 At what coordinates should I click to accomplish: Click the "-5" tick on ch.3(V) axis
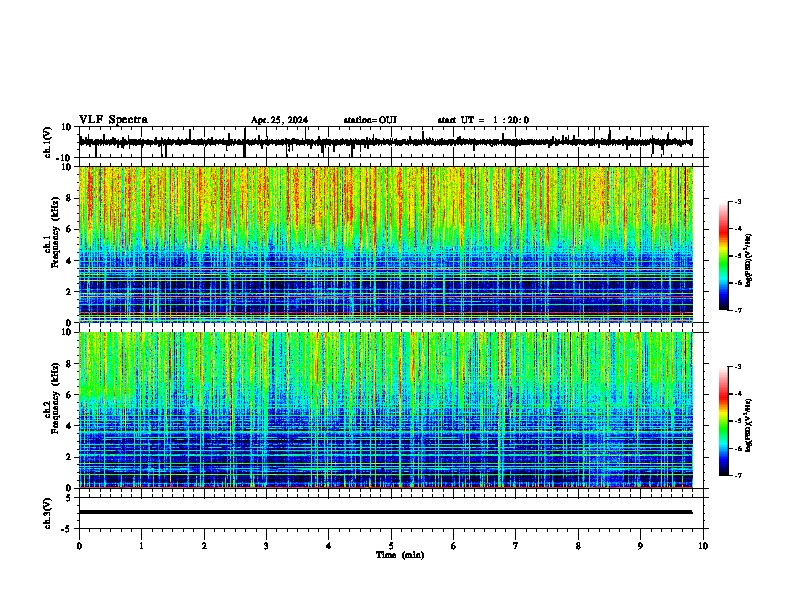point(67,529)
